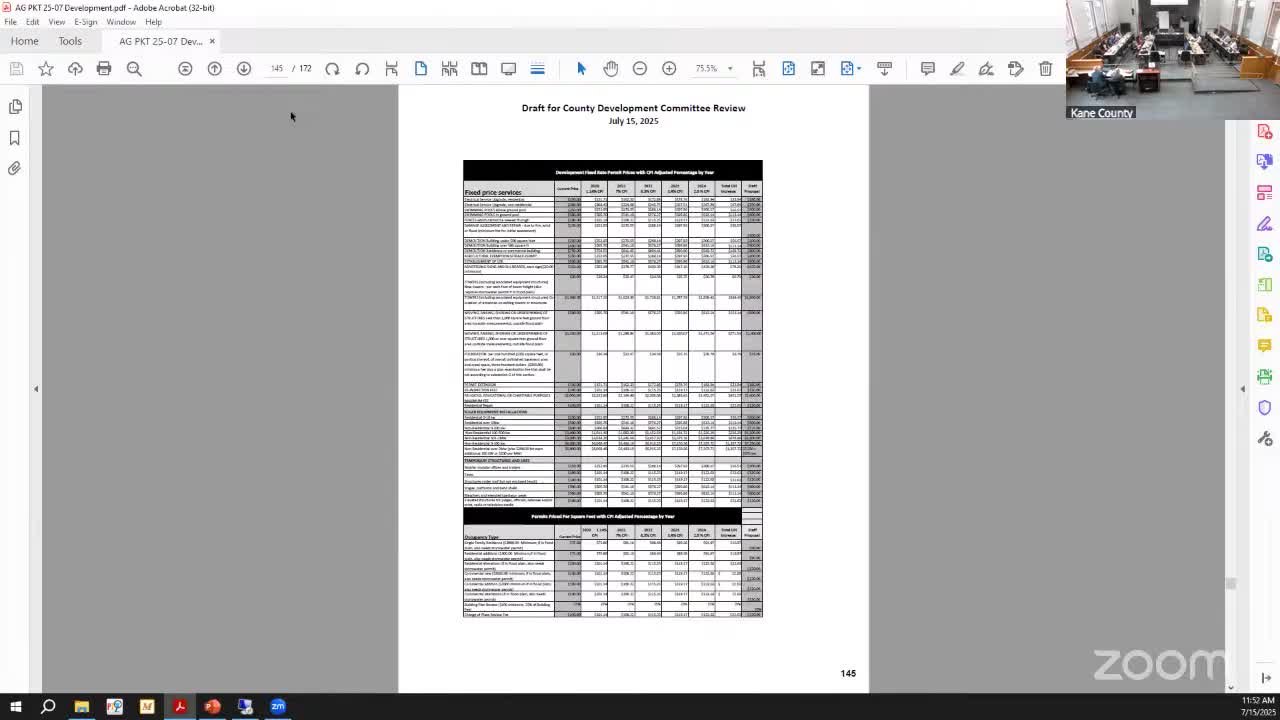Open the E-Sign menu
Screen dimensions: 1280x720
pos(86,22)
